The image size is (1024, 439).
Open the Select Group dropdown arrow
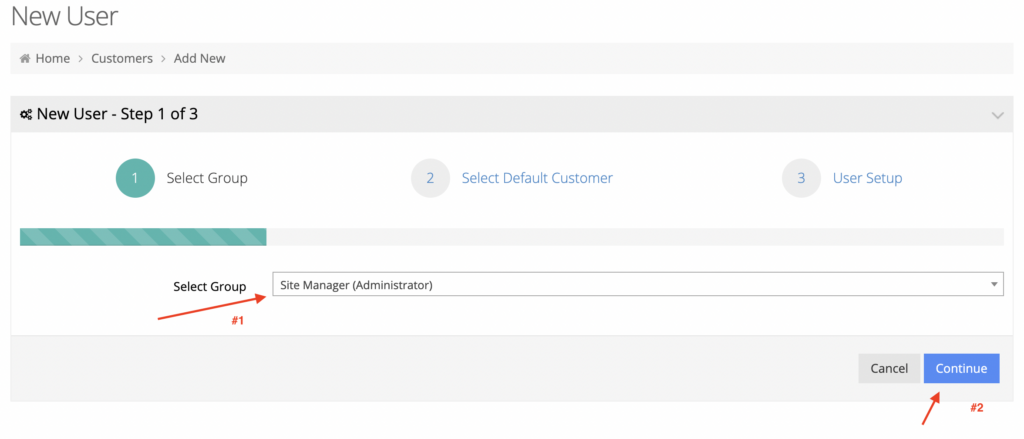click(x=994, y=285)
